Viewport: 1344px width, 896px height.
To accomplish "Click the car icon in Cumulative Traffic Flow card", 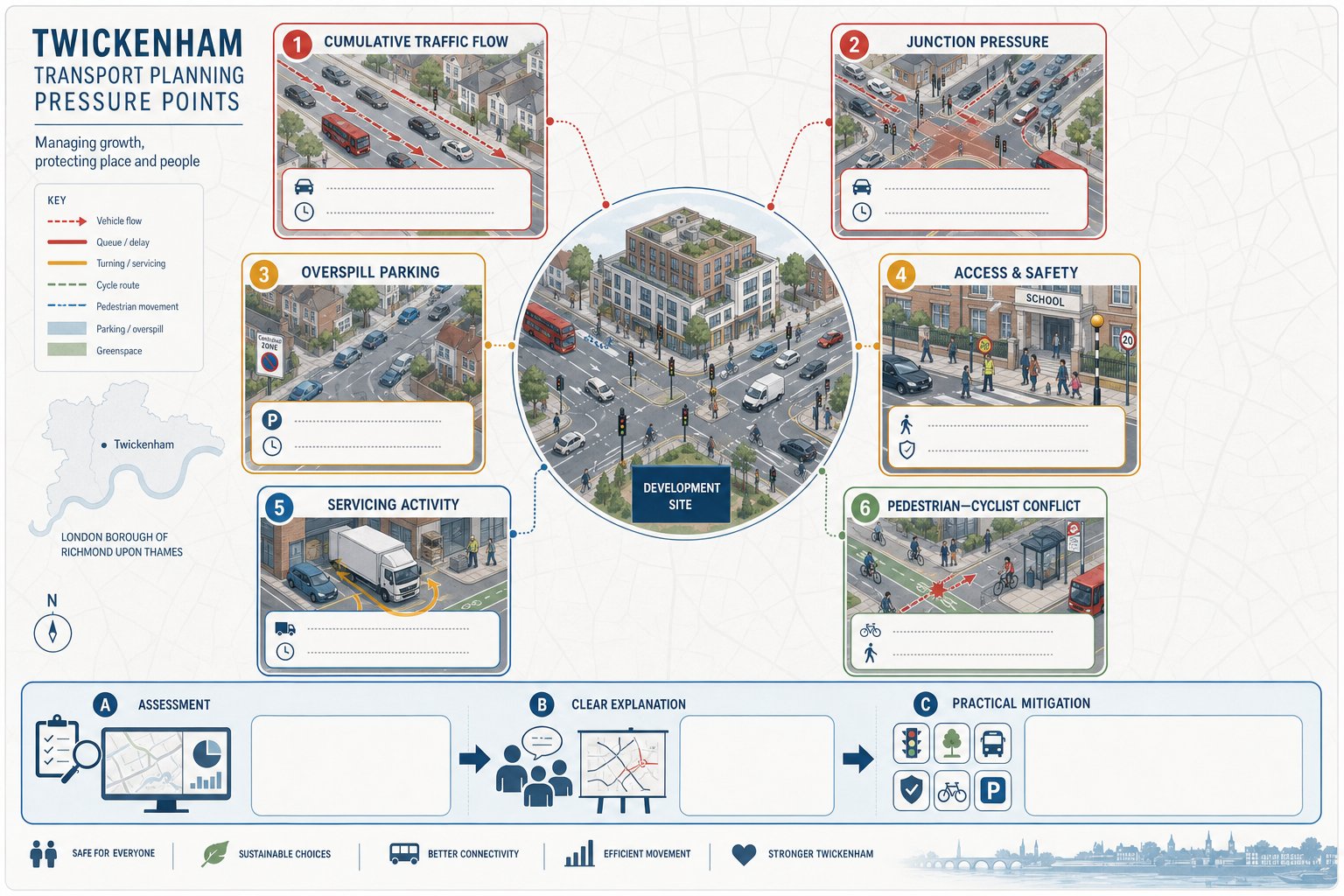I will [304, 187].
